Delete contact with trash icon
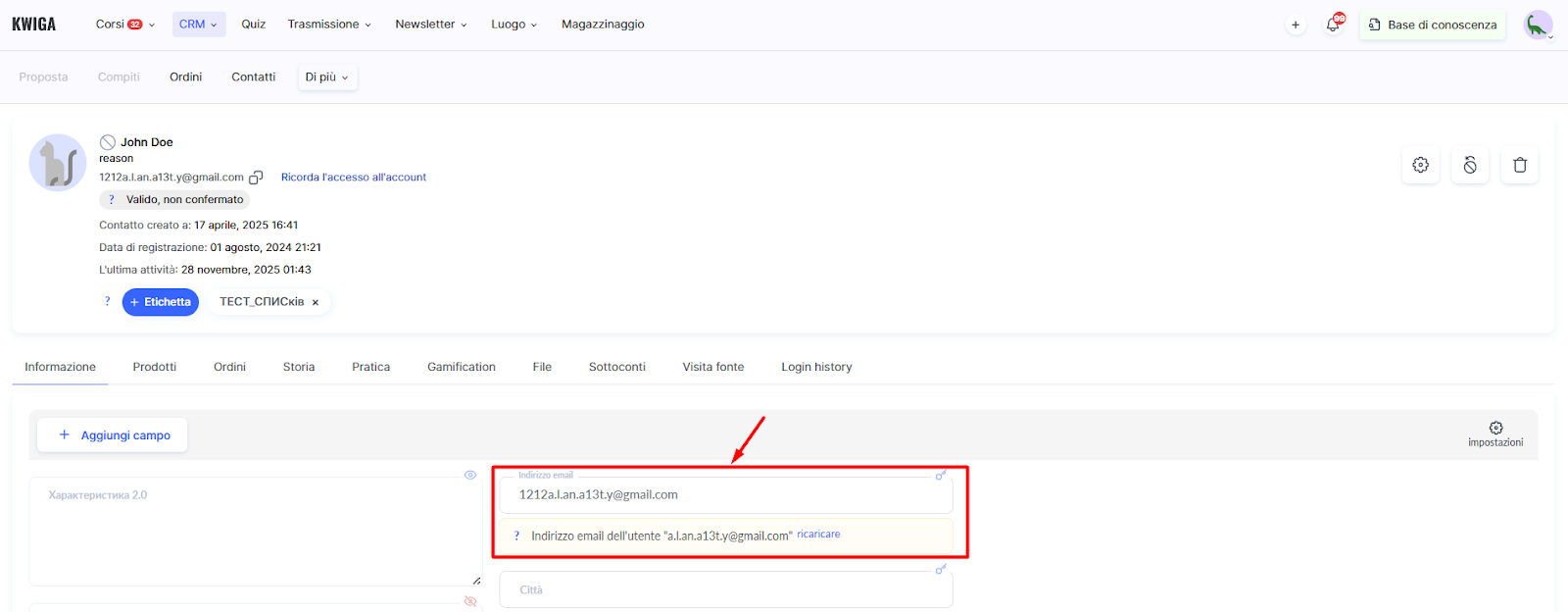Image resolution: width=1568 pixels, height=612 pixels. point(1519,165)
